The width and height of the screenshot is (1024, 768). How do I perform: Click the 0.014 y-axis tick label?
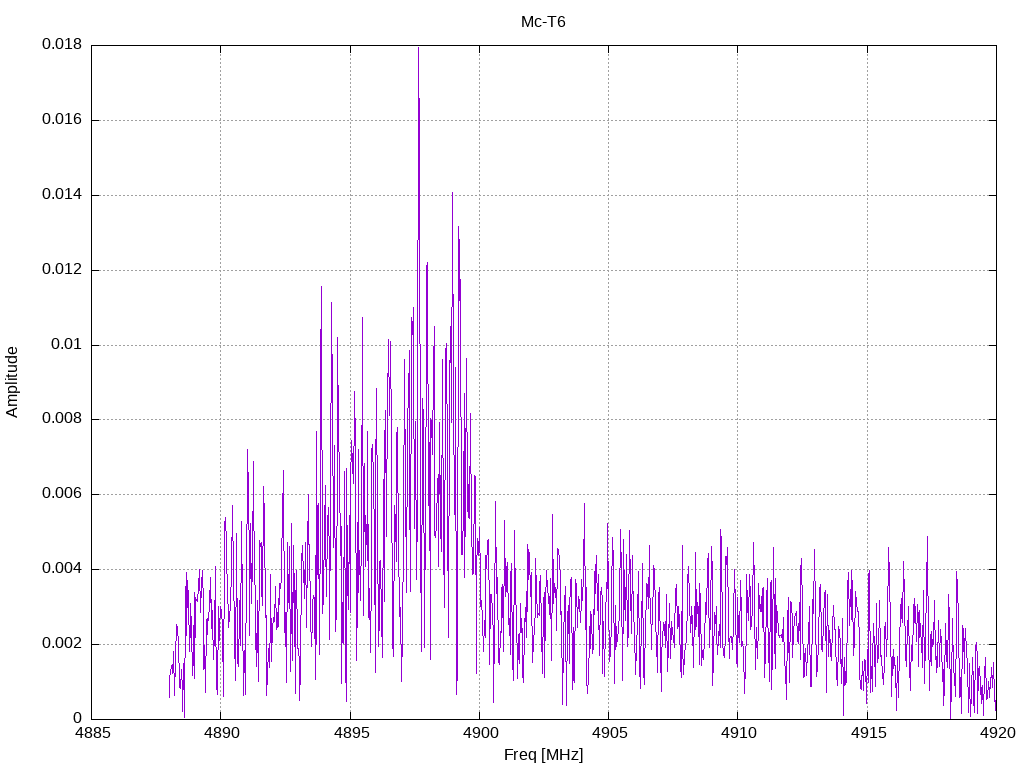point(62,195)
